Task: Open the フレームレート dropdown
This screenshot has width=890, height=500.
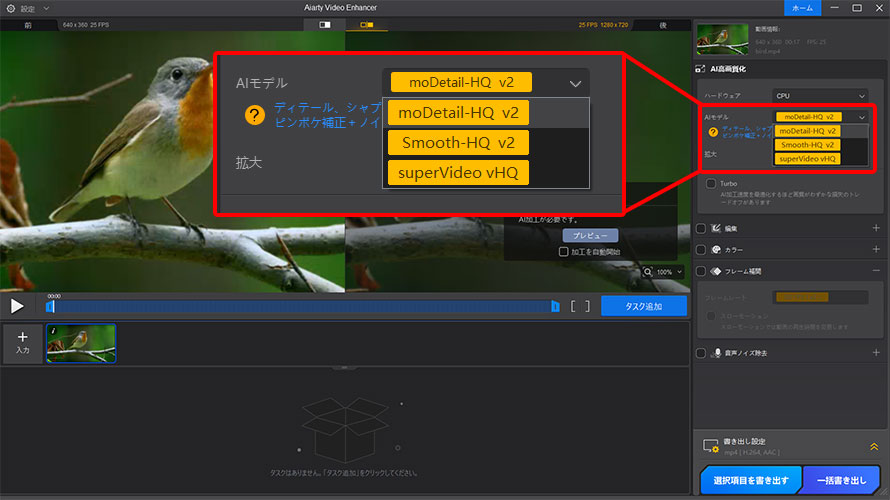Action: pyautogui.click(x=820, y=297)
